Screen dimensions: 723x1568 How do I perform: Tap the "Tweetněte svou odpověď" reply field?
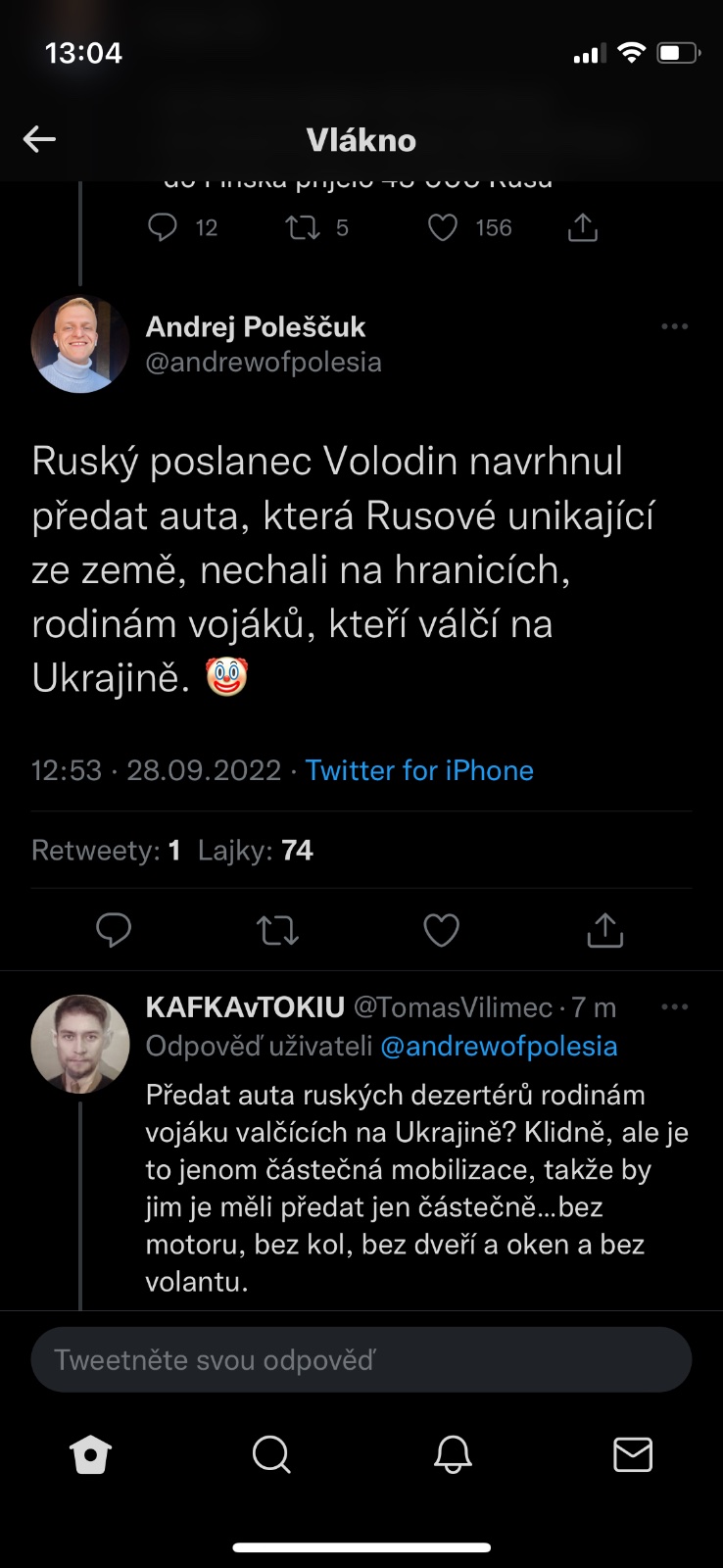tap(361, 1360)
